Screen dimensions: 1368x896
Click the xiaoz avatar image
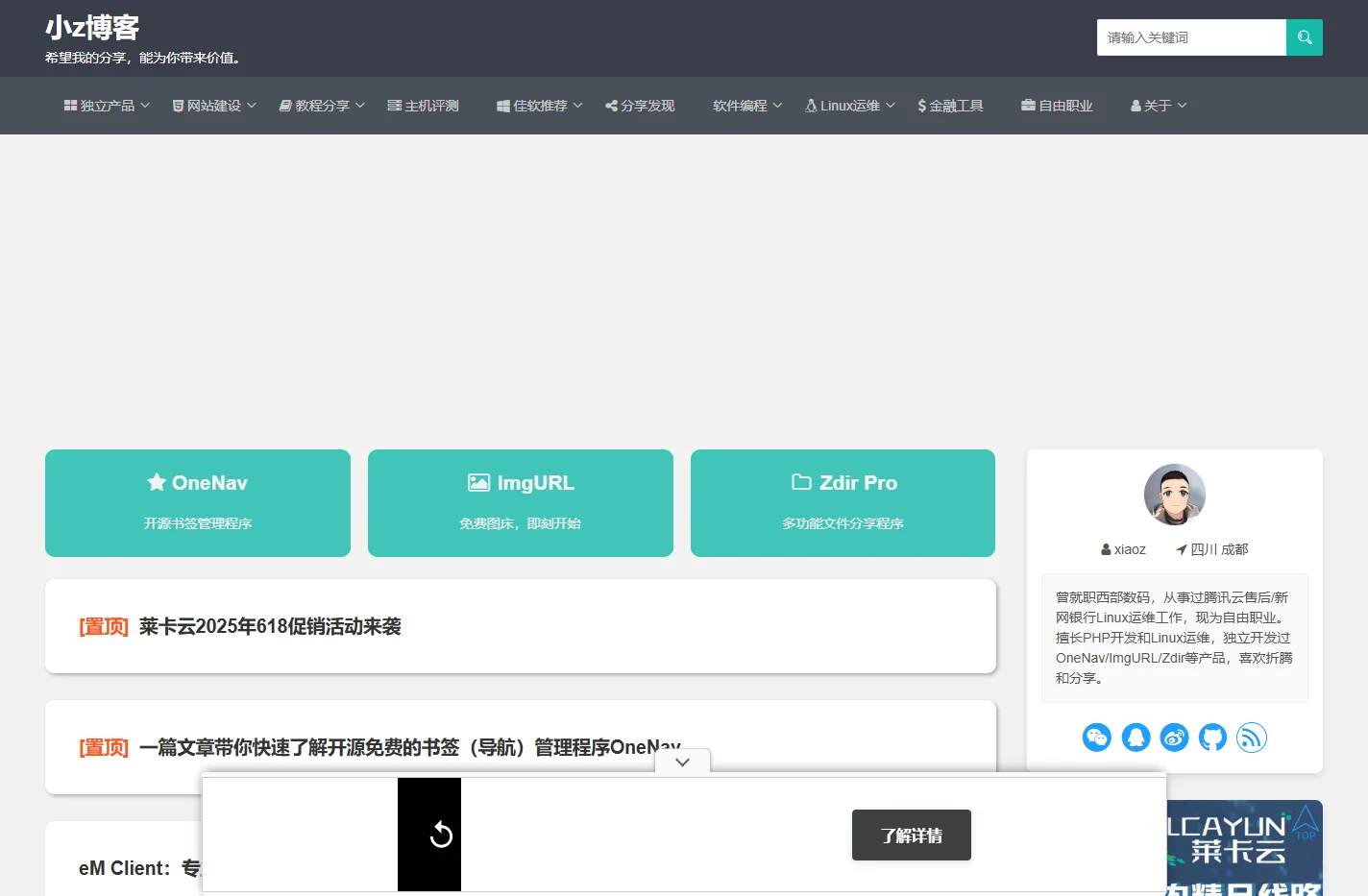(1174, 495)
